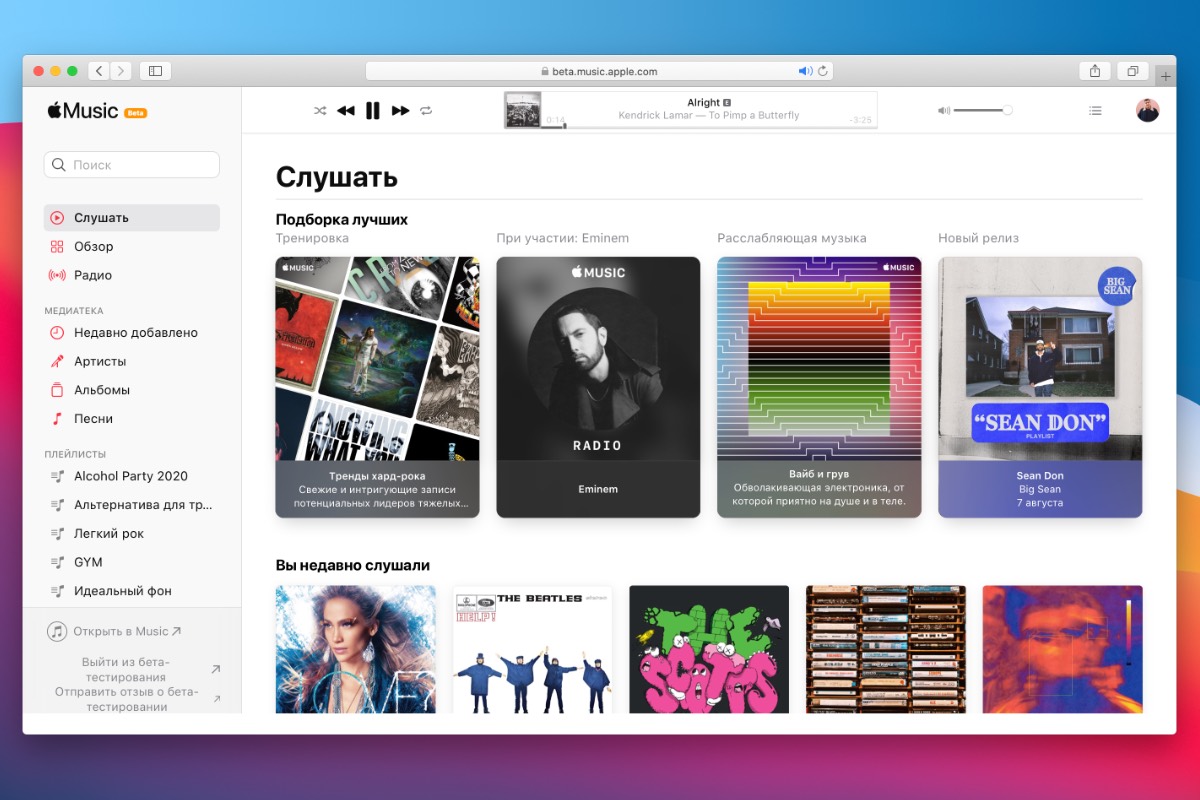1200x800 pixels.
Task: Open the Alcohol Party 2020 playlist
Action: pyautogui.click(x=132, y=476)
